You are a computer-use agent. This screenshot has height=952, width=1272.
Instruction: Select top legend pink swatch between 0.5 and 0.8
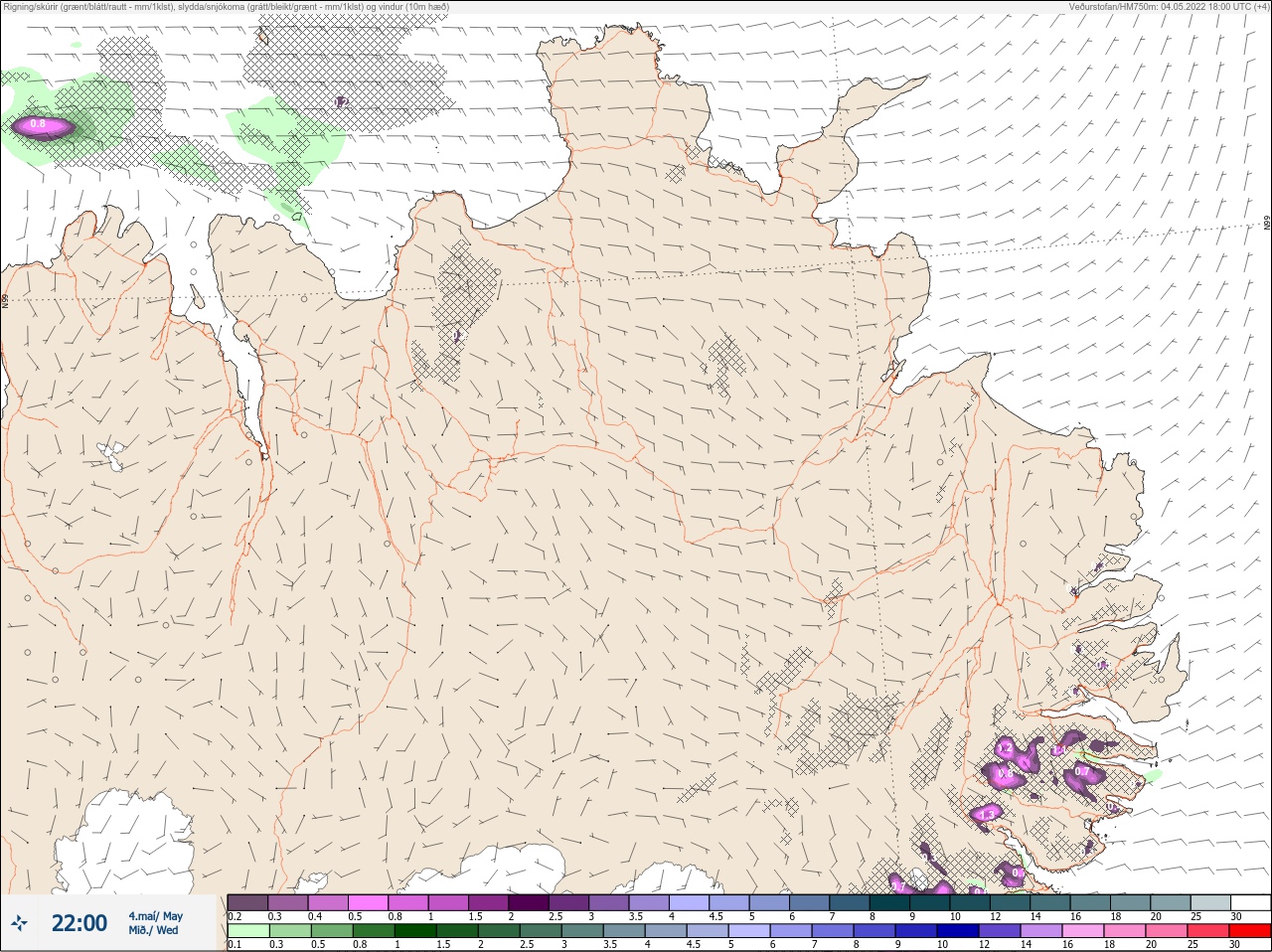pos(368,902)
